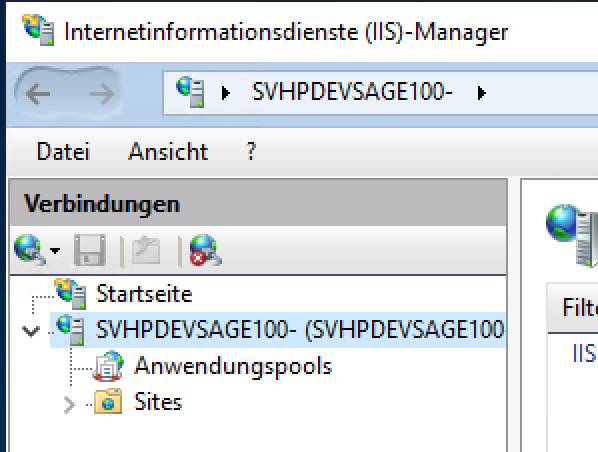Click the Verbindungen panel header
The image size is (598, 452).
point(258,204)
